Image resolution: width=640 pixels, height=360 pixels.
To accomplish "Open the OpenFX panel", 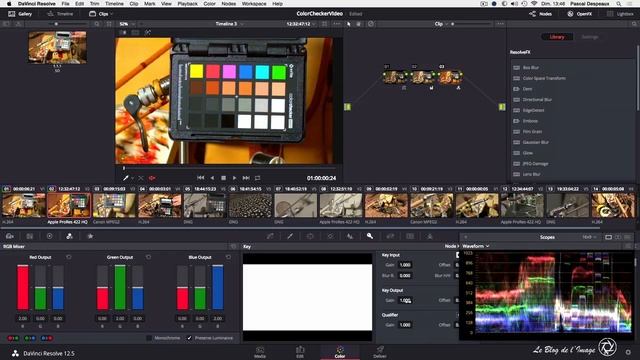I will click(x=580, y=14).
